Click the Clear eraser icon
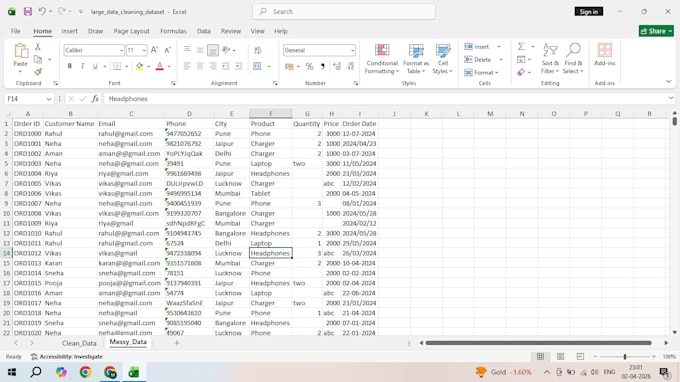 [521, 72]
